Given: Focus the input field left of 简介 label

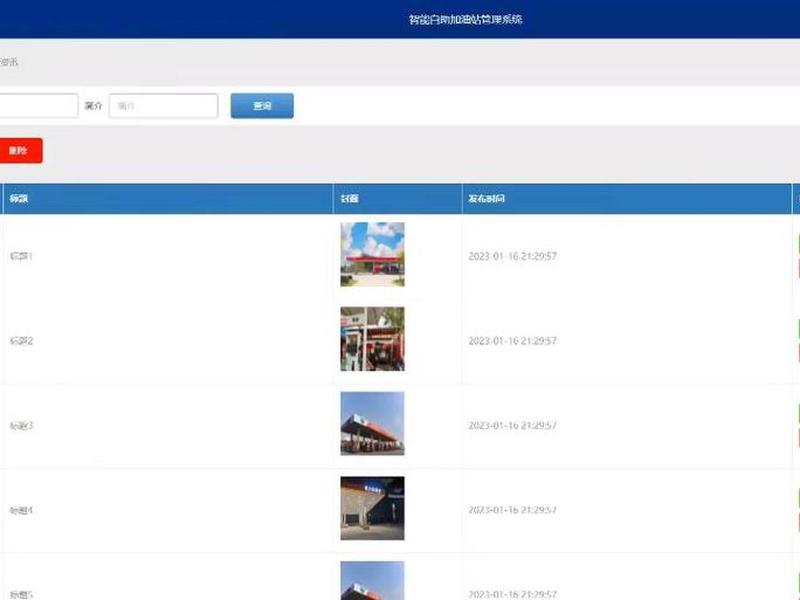Looking at the screenshot, I should click(39, 106).
